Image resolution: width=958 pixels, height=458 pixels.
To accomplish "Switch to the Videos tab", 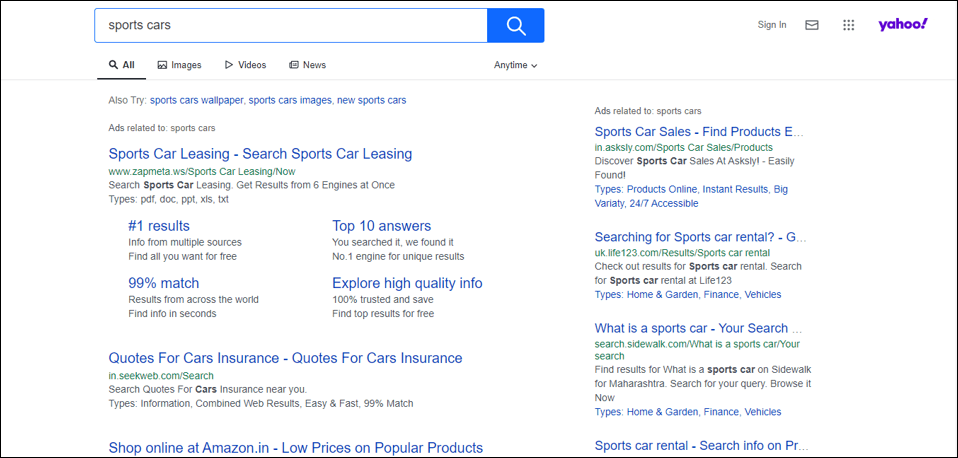I will (246, 65).
